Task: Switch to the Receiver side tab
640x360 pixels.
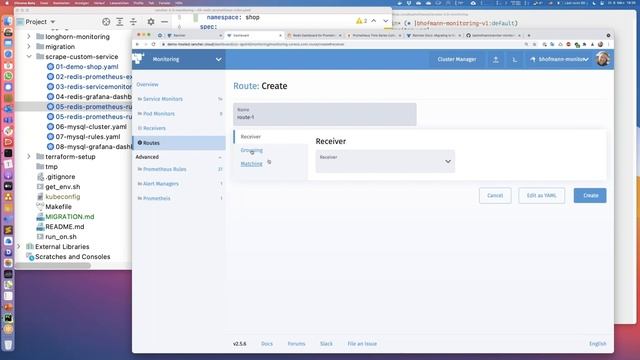Action: (251, 137)
